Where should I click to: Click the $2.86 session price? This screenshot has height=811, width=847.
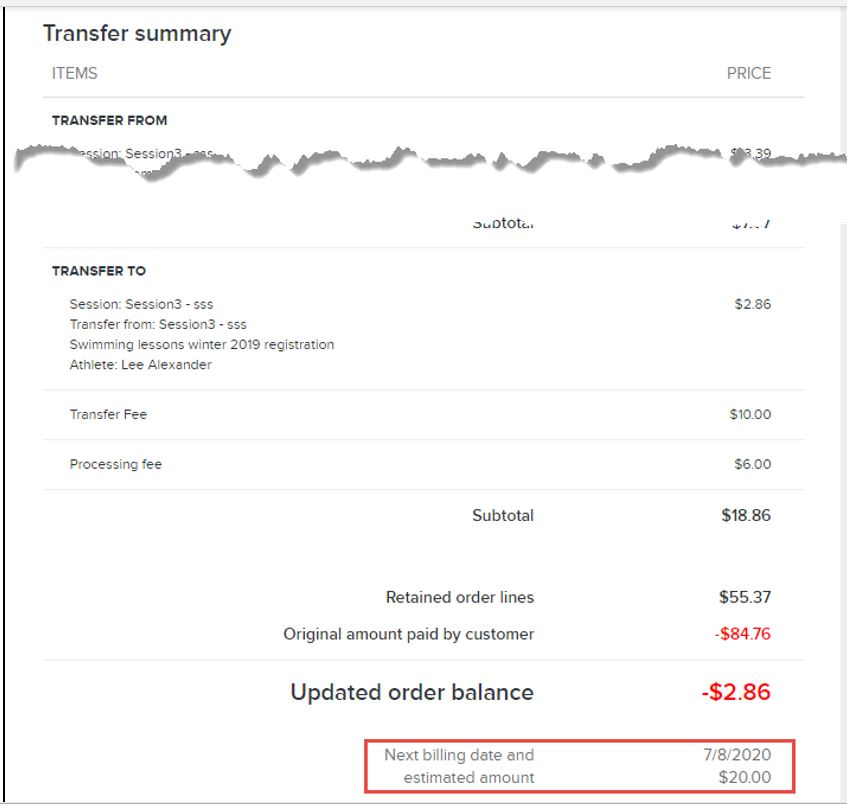(752, 304)
